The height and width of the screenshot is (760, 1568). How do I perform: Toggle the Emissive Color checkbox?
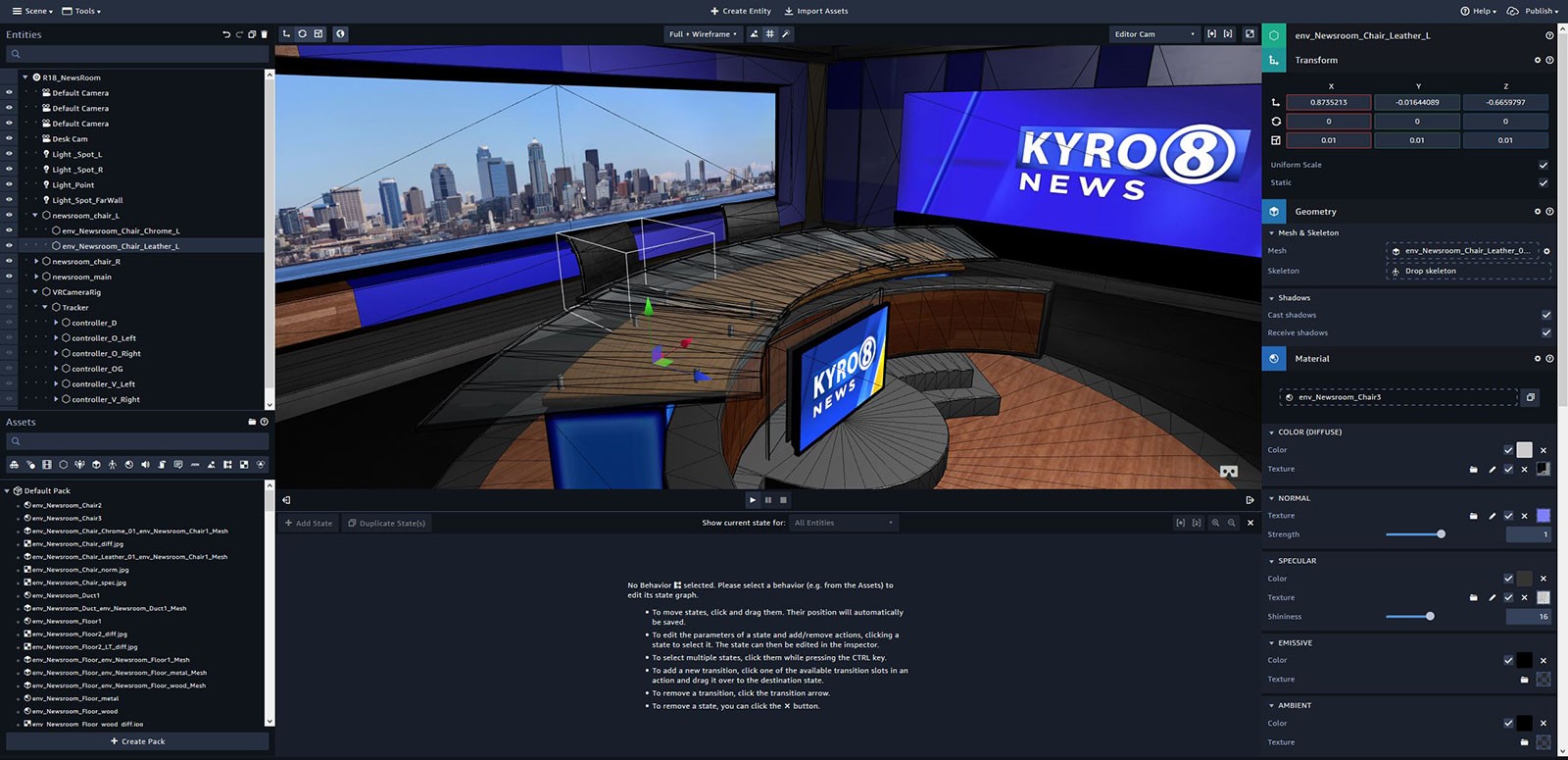1508,660
